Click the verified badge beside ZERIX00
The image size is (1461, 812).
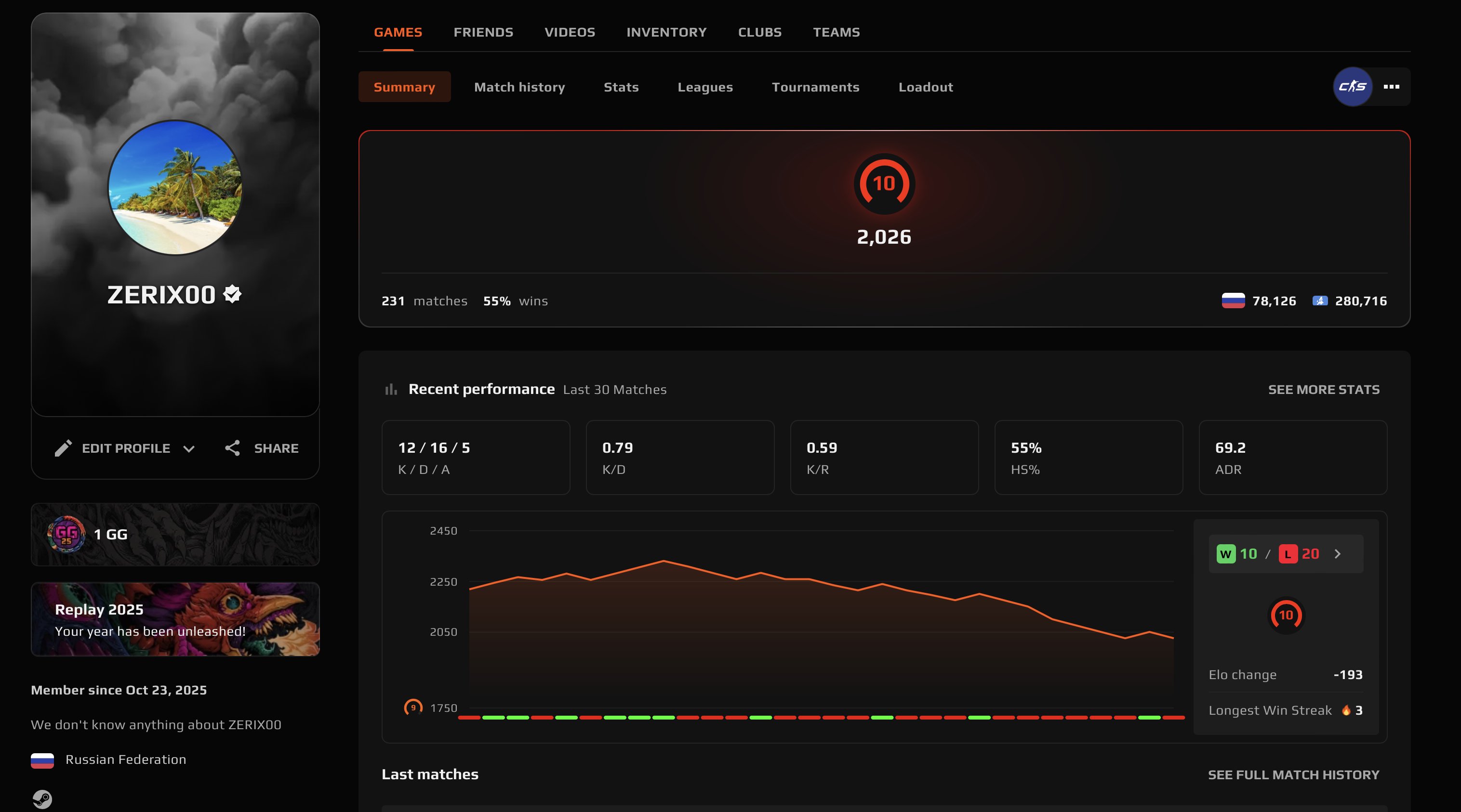233,294
